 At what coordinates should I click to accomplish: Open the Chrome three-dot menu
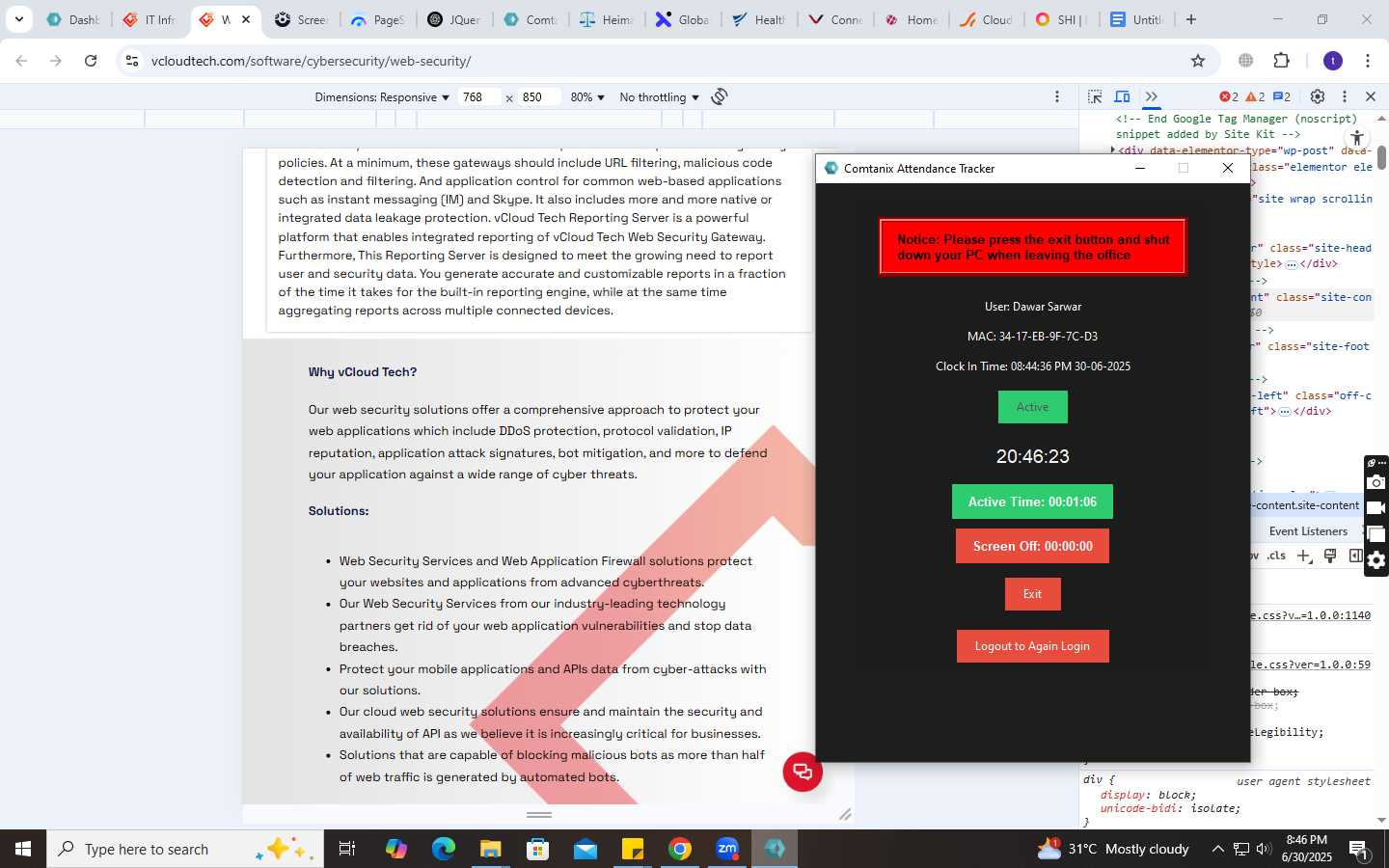pos(1368,61)
